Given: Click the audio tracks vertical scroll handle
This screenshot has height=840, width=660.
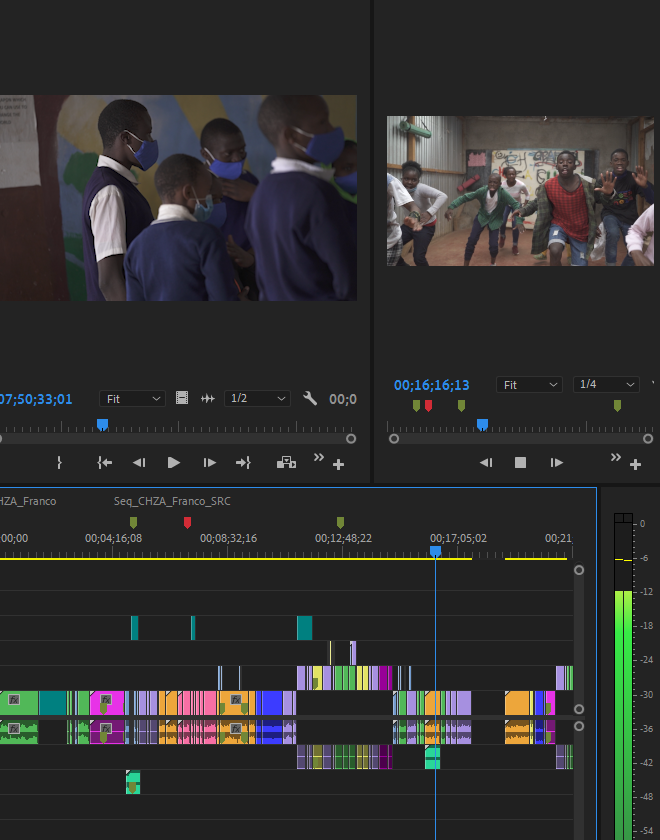Looking at the screenshot, I should 579,726.
